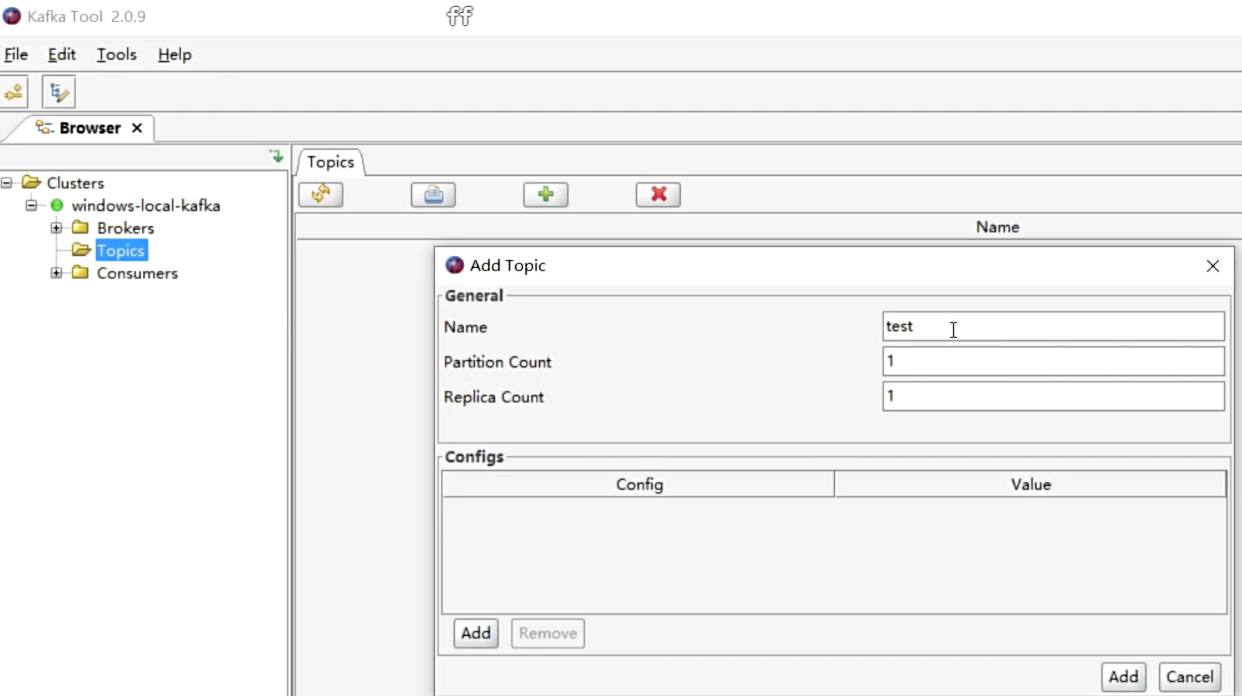Collapse the windows-local-kafka node
The height and width of the screenshot is (696, 1242).
32,206
